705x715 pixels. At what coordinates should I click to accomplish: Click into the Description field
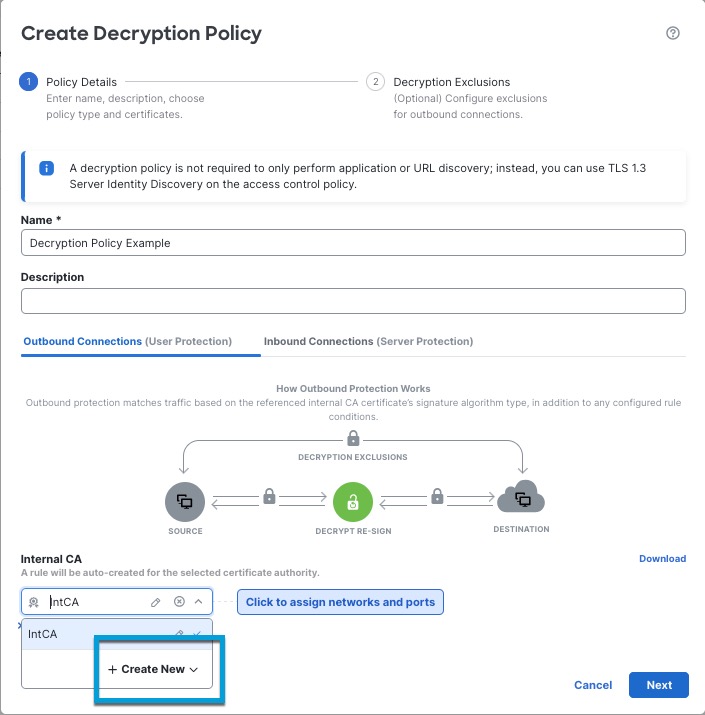(352, 301)
